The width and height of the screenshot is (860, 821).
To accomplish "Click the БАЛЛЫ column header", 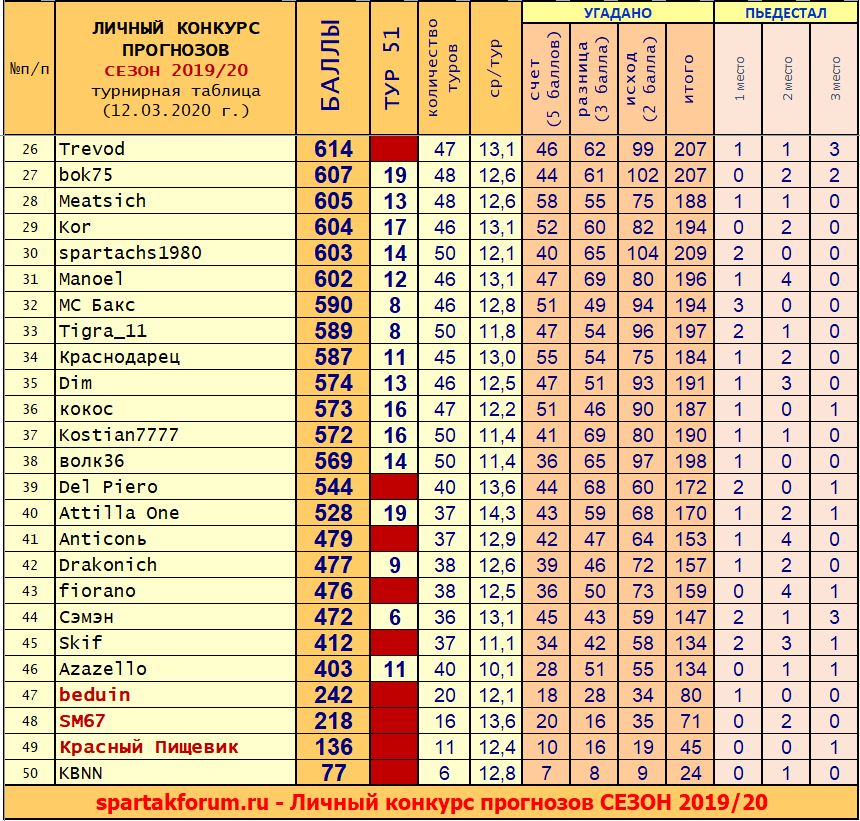I will (x=332, y=66).
